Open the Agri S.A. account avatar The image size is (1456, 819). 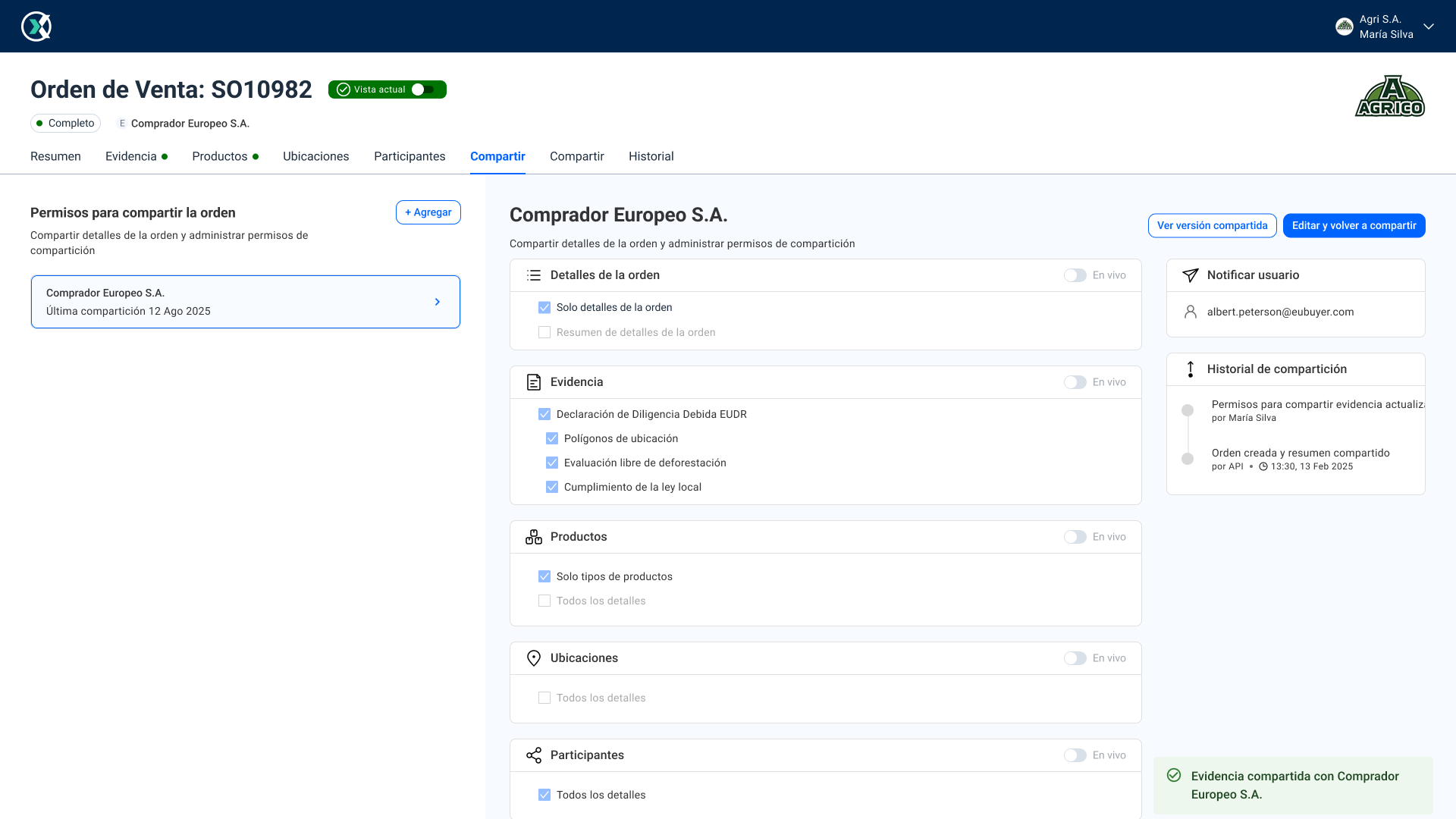coord(1345,27)
